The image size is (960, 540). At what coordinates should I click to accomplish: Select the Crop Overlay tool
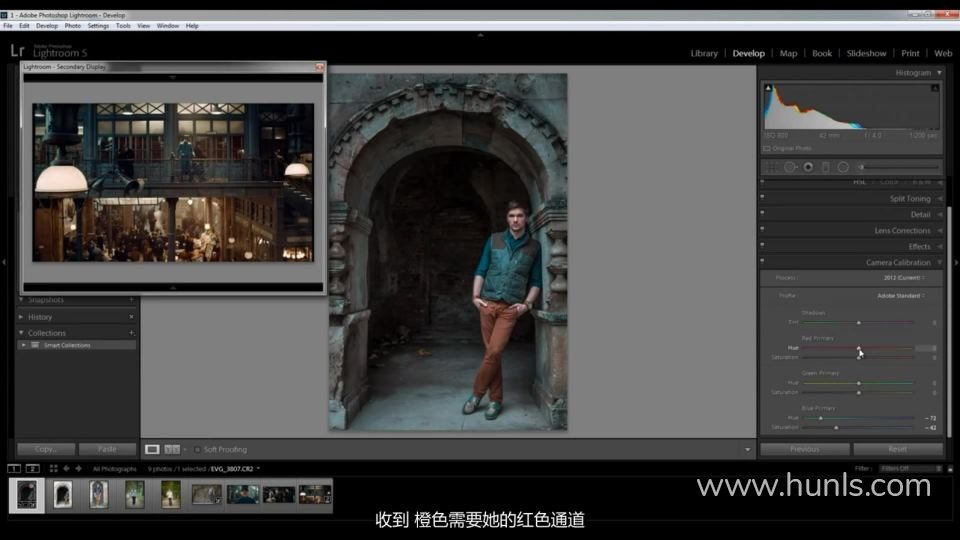pos(772,167)
